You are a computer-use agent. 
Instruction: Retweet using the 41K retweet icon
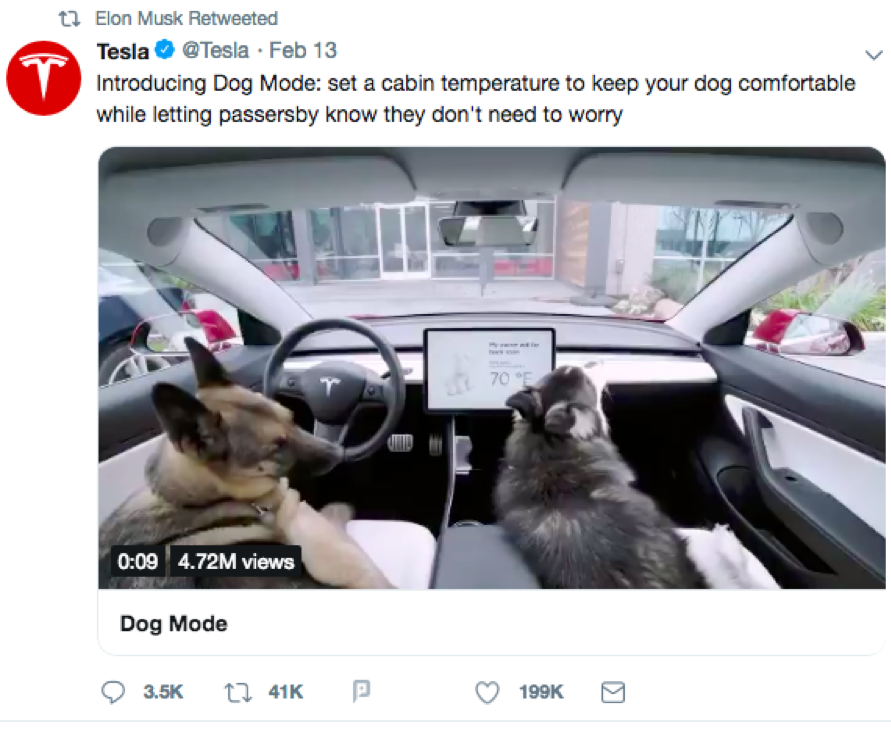[238, 692]
